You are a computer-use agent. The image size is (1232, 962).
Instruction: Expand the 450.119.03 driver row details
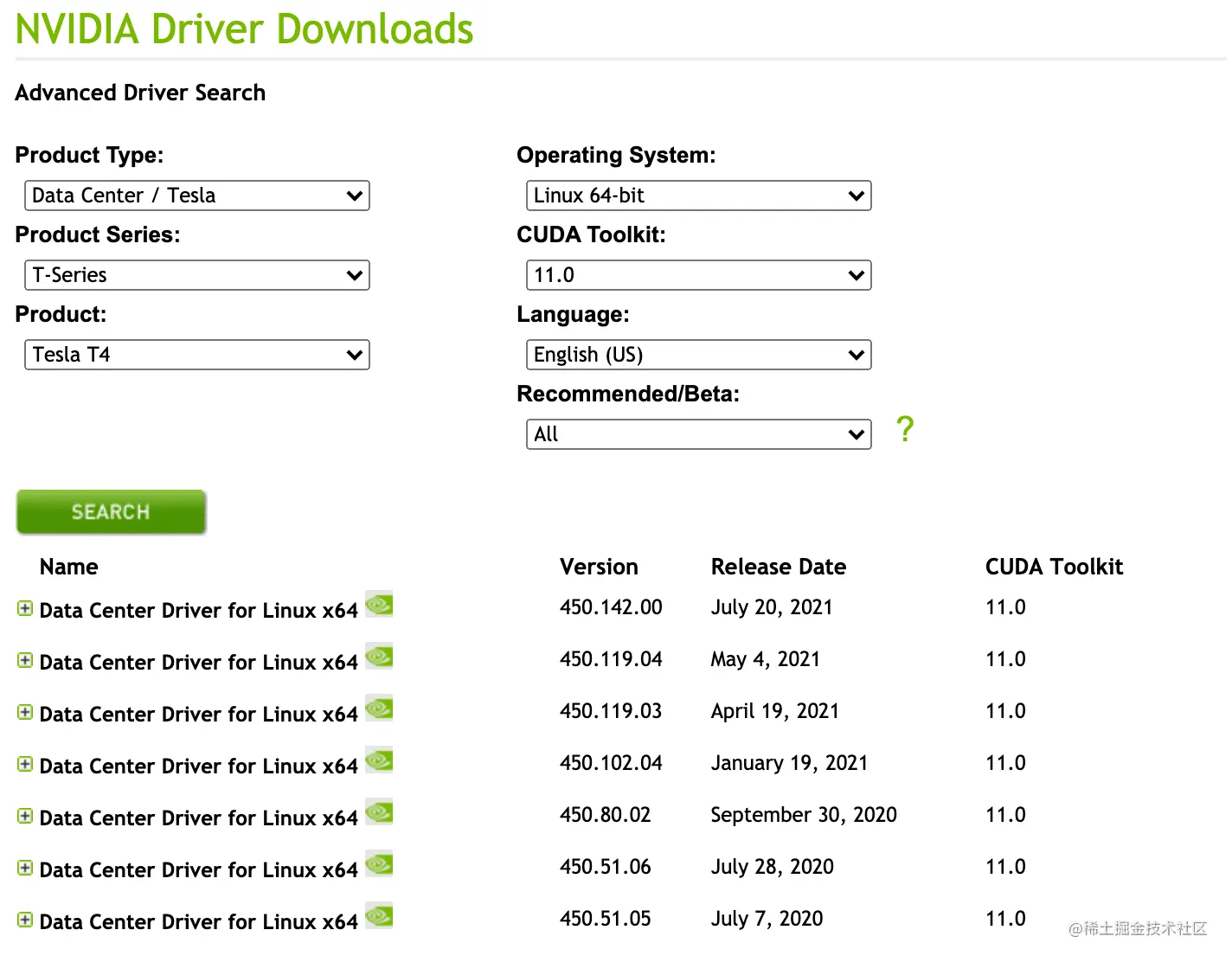25,713
